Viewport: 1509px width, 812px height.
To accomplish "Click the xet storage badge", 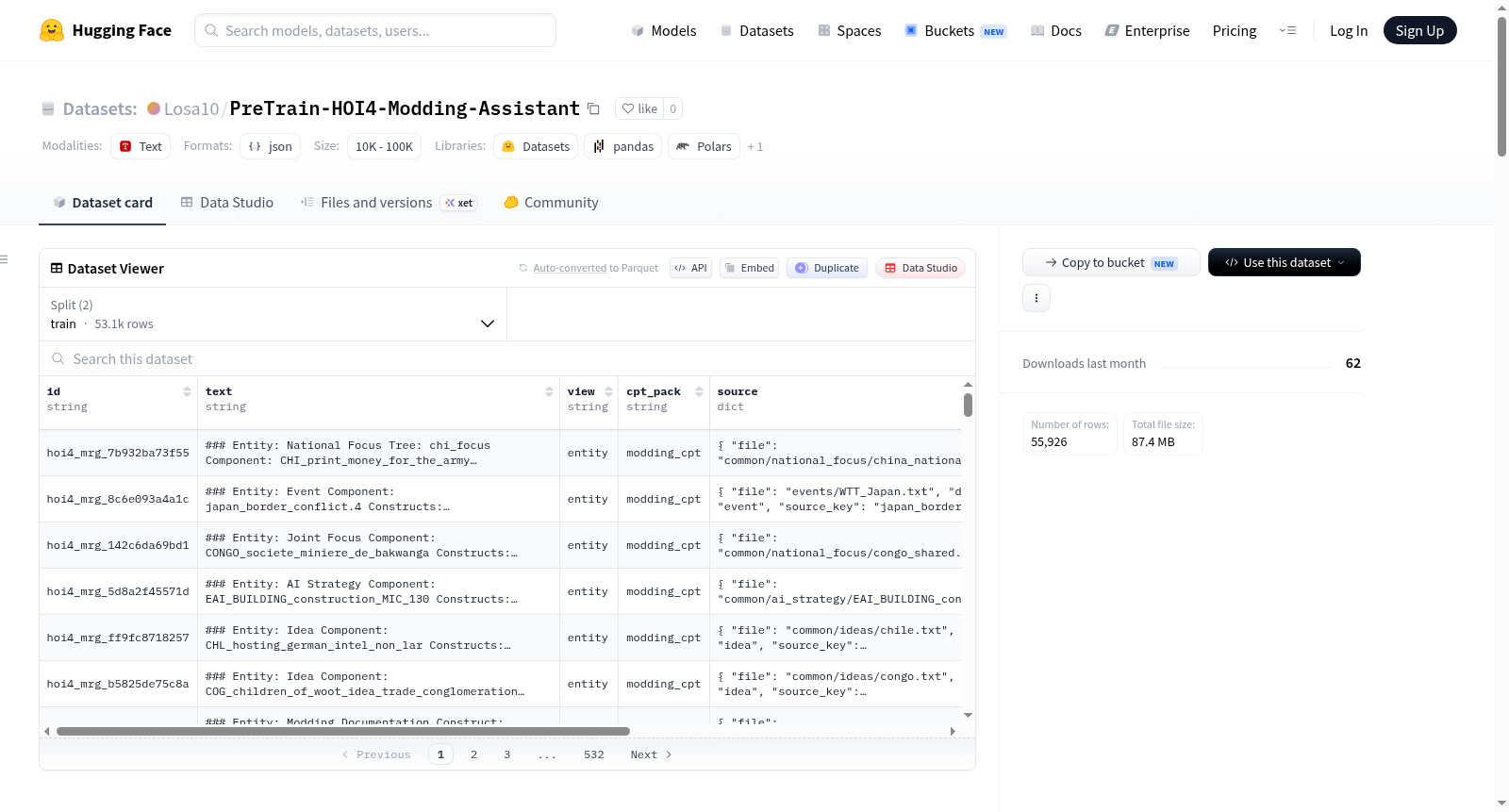I will [459, 203].
